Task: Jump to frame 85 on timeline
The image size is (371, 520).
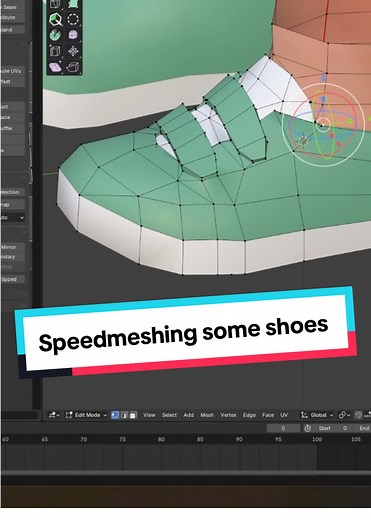Action: (200, 439)
